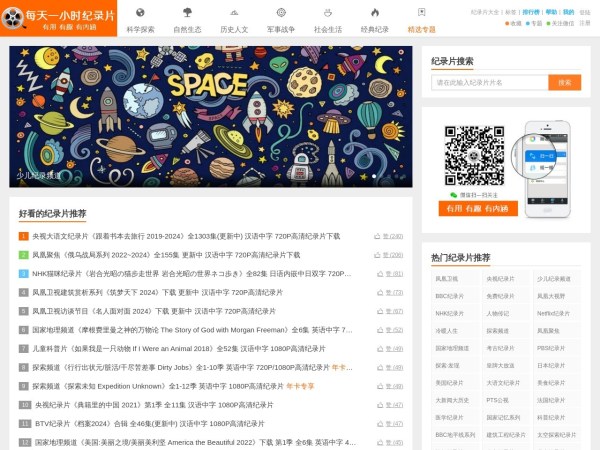Open the 精选专题 highlighted tab
Viewport: 600px width, 450px height.
tap(422, 30)
